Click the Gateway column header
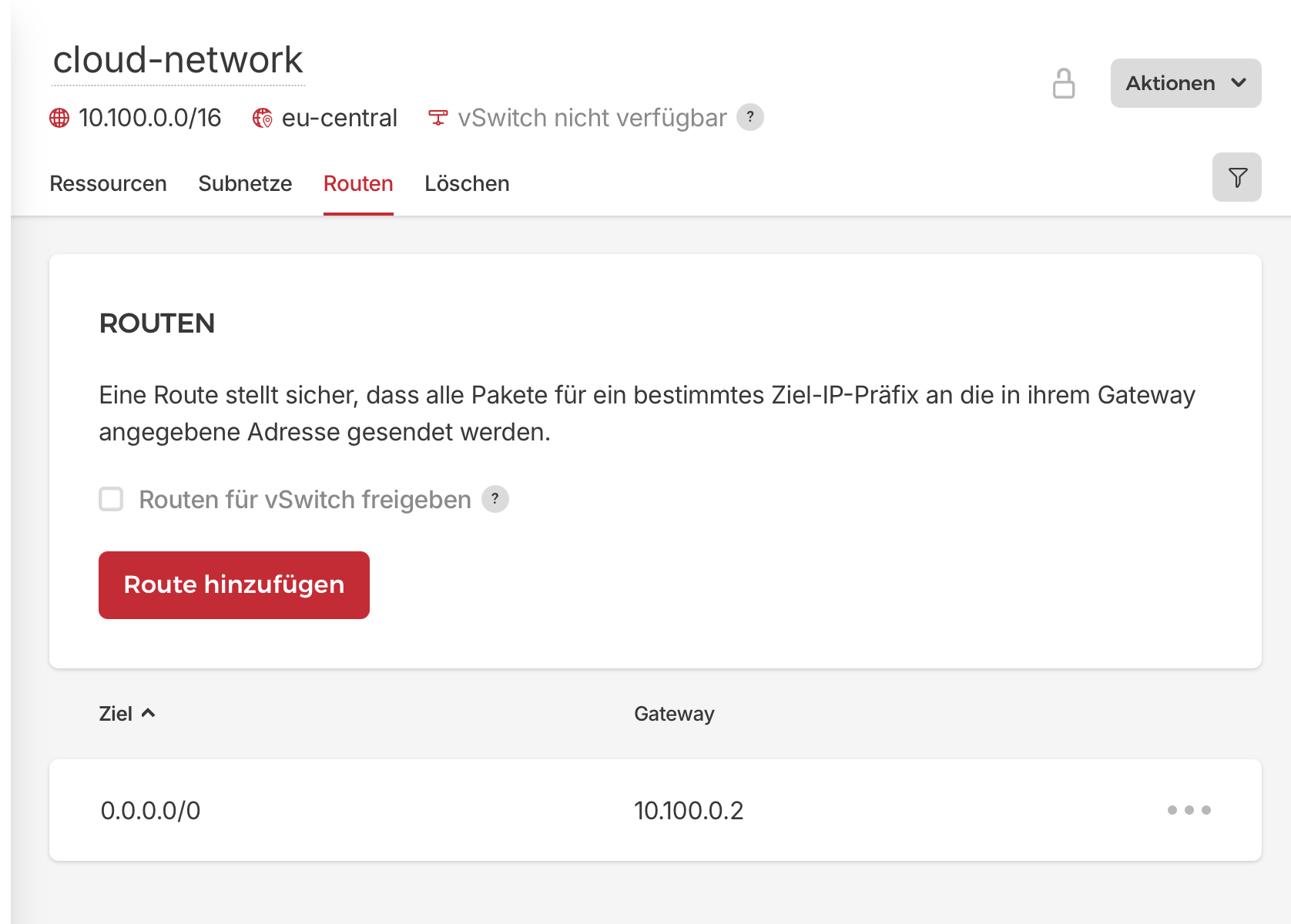1291x924 pixels. pyautogui.click(x=674, y=714)
